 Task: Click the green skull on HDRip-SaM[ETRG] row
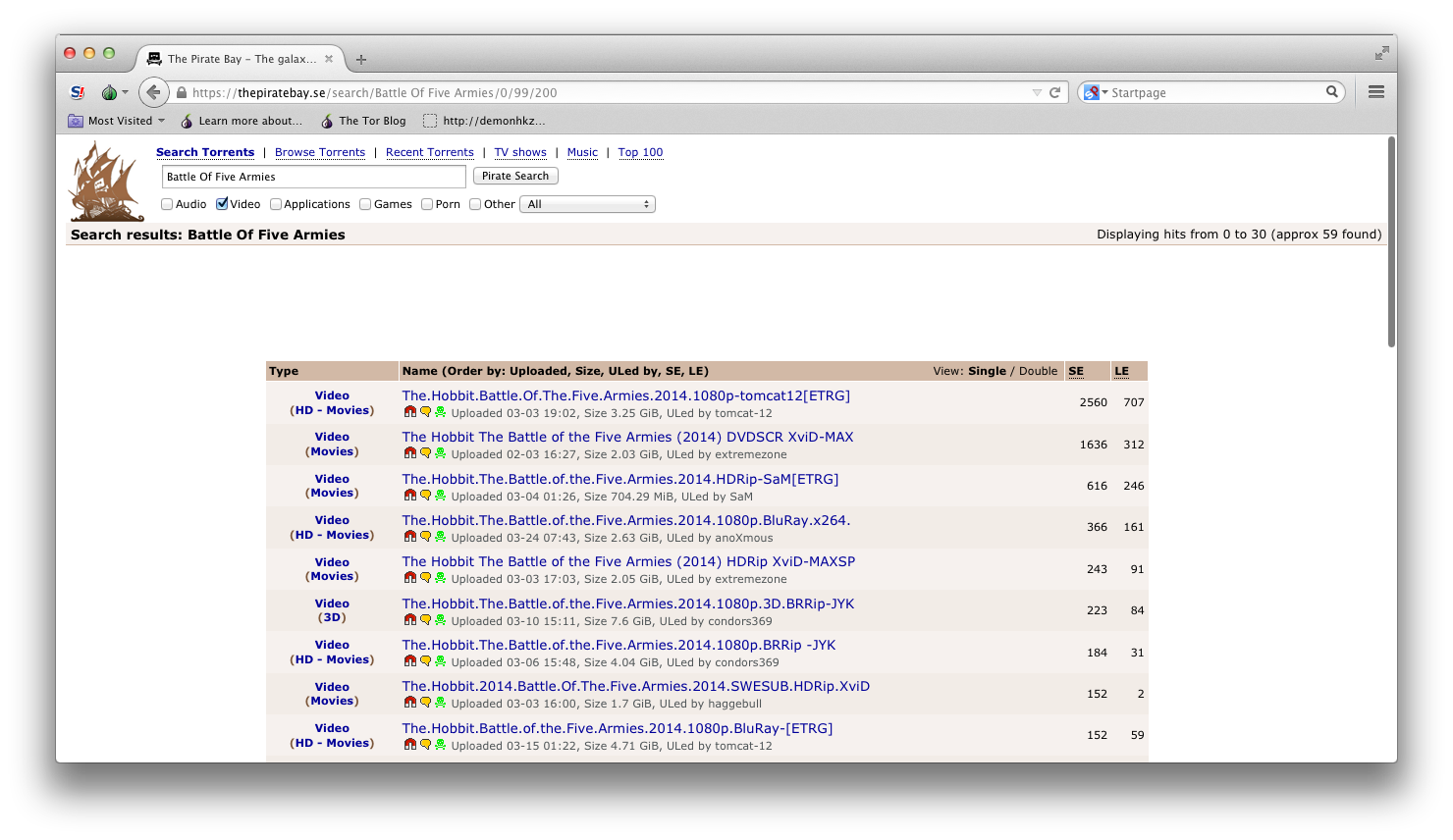coord(440,496)
